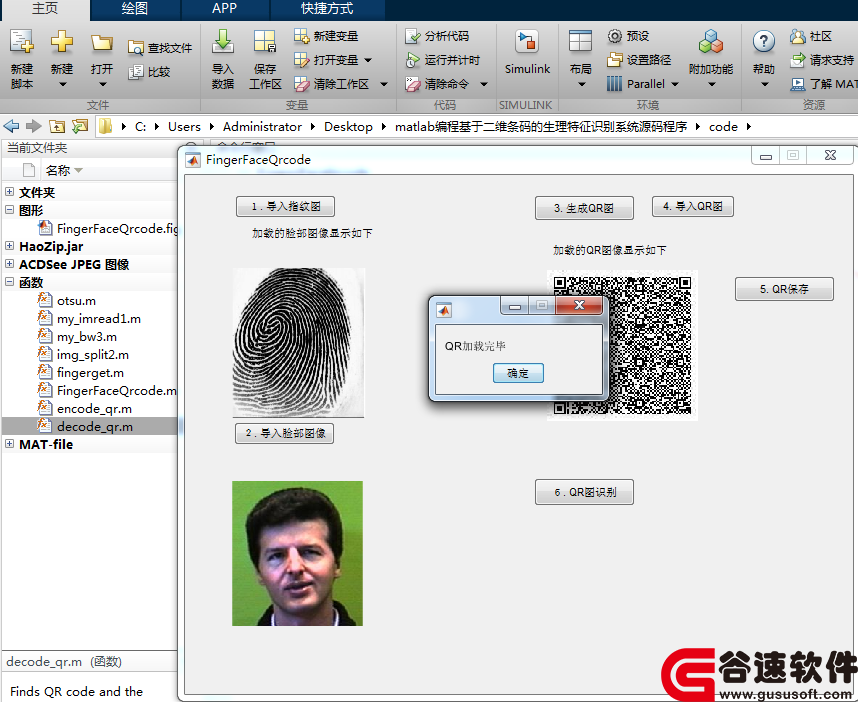Viewport: 858px width, 702px height.
Task: Collapse the 函数 group
Action: [9, 282]
